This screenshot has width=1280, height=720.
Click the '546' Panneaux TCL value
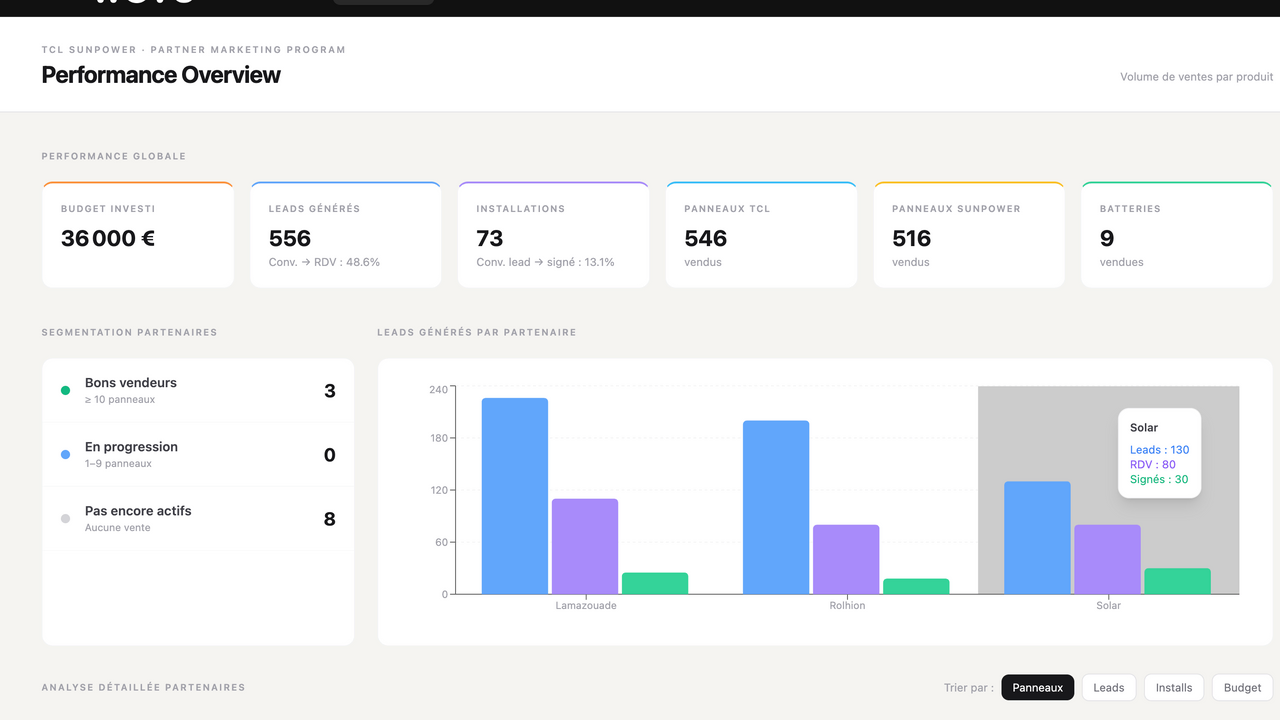pyautogui.click(x=706, y=239)
